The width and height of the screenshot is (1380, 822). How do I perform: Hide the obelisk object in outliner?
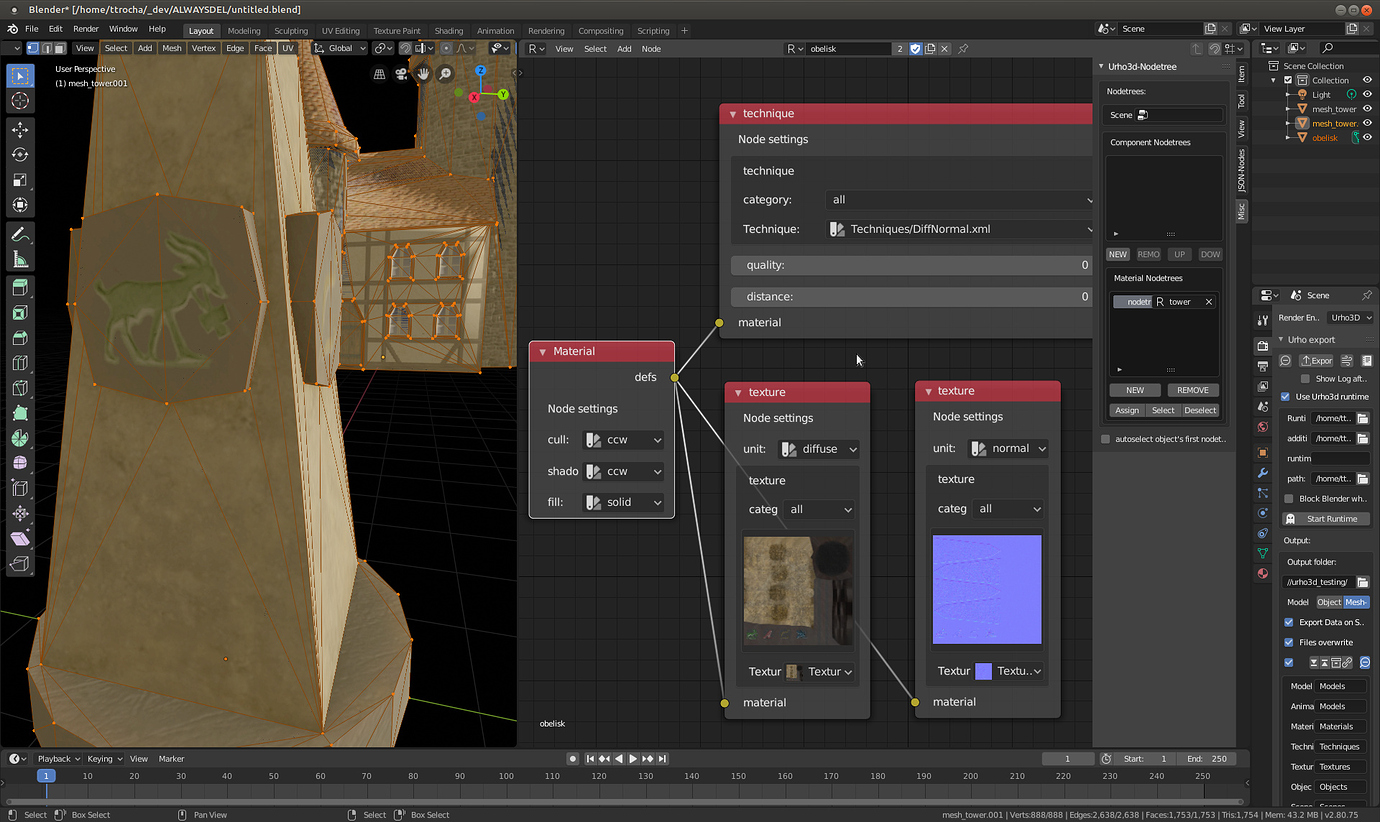(x=1367, y=137)
